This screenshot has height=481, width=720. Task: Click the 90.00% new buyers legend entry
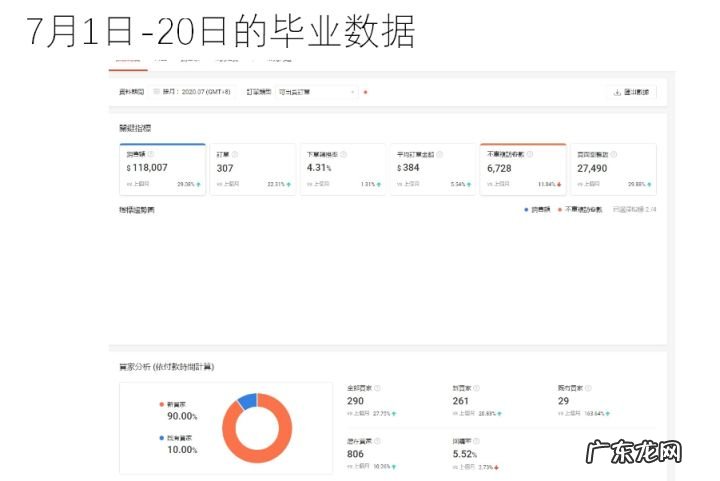pyautogui.click(x=179, y=411)
